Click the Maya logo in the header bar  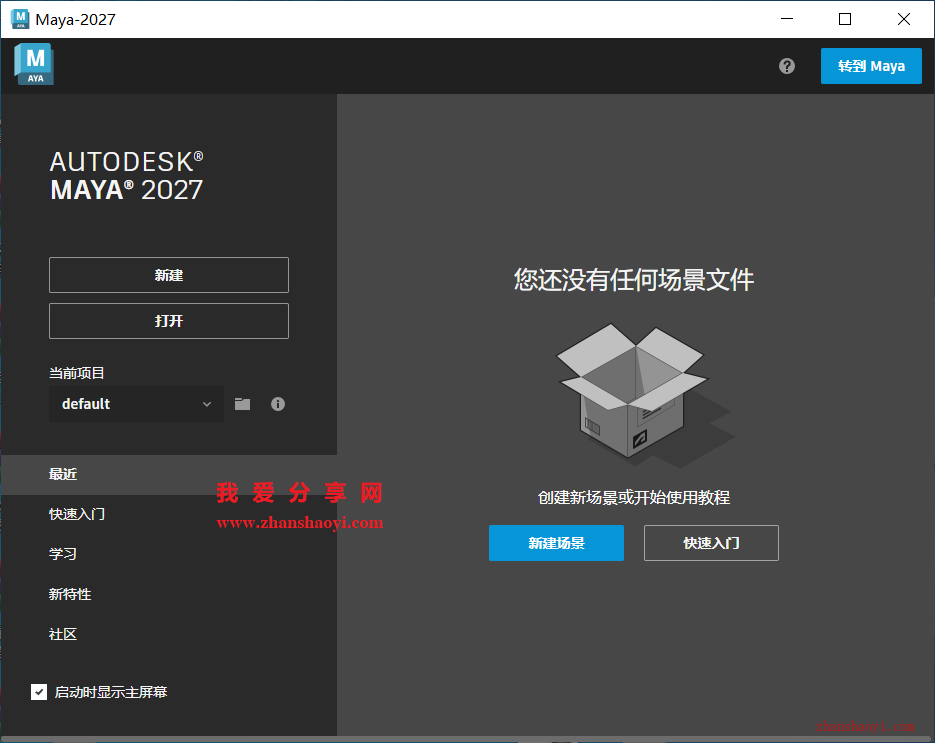(34, 65)
